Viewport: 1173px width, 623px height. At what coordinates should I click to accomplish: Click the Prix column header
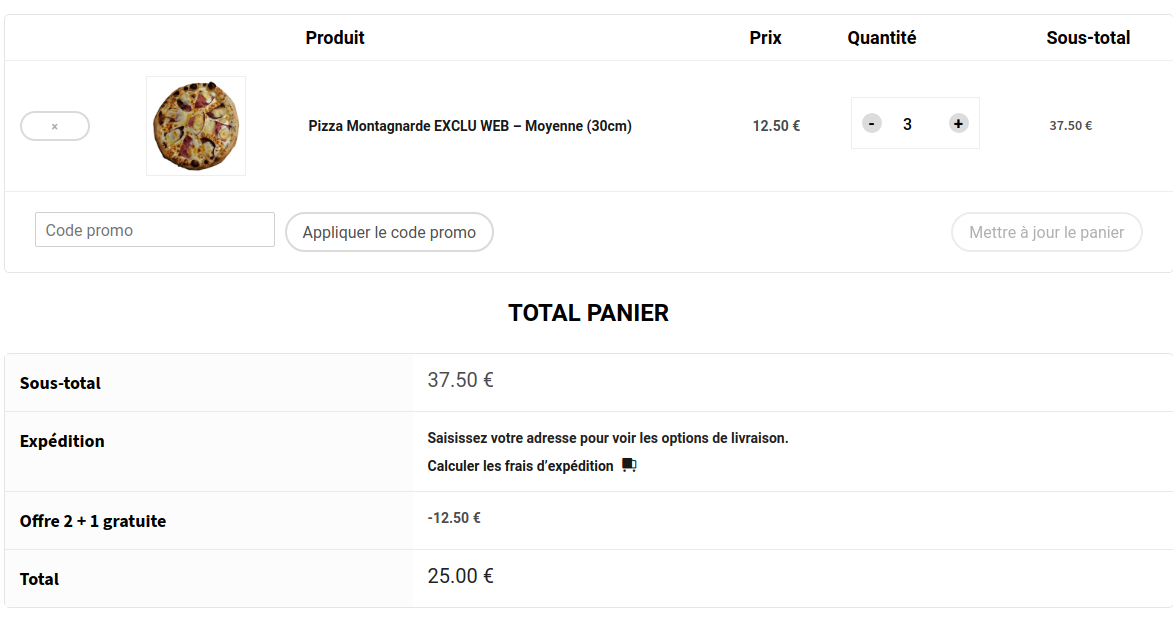[x=765, y=37]
